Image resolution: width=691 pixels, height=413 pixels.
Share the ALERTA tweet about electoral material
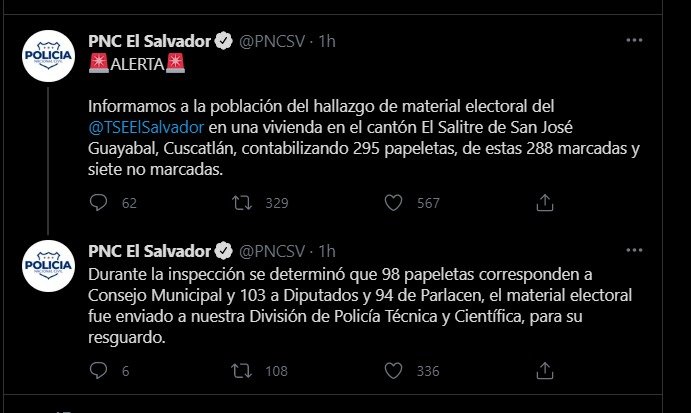pos(544,203)
